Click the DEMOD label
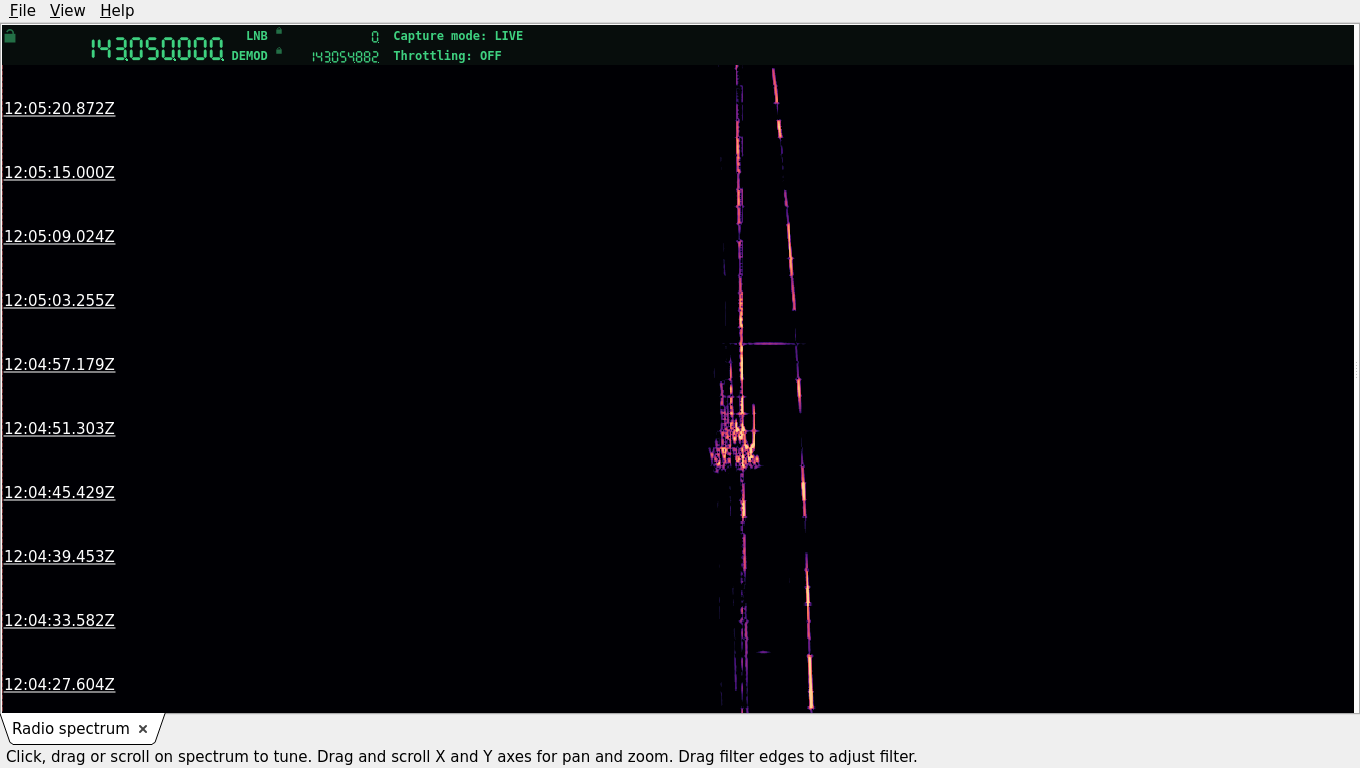 tap(250, 56)
